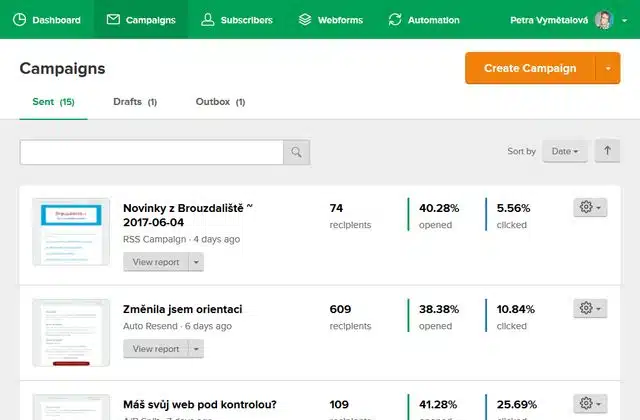
Task: Click the 10.84% clicked statistic
Action: (x=516, y=317)
